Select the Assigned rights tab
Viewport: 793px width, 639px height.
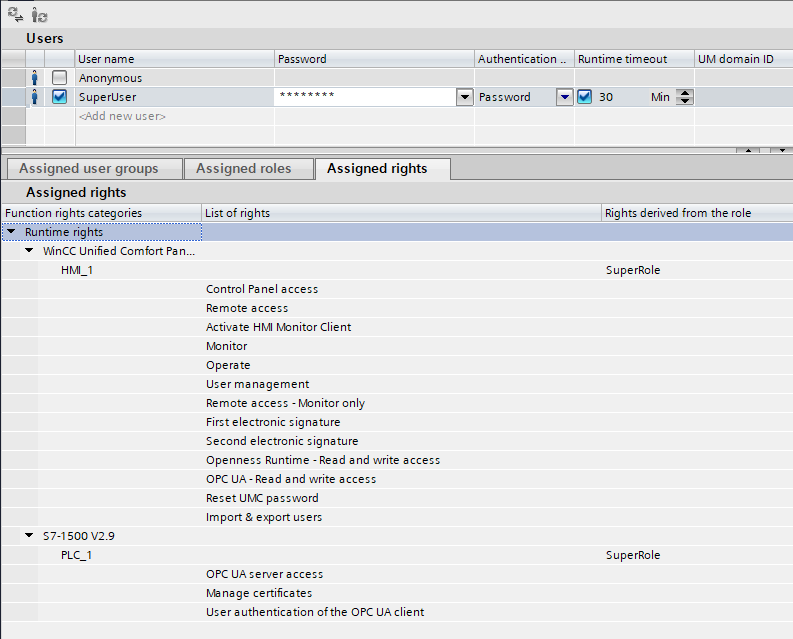(x=382, y=168)
